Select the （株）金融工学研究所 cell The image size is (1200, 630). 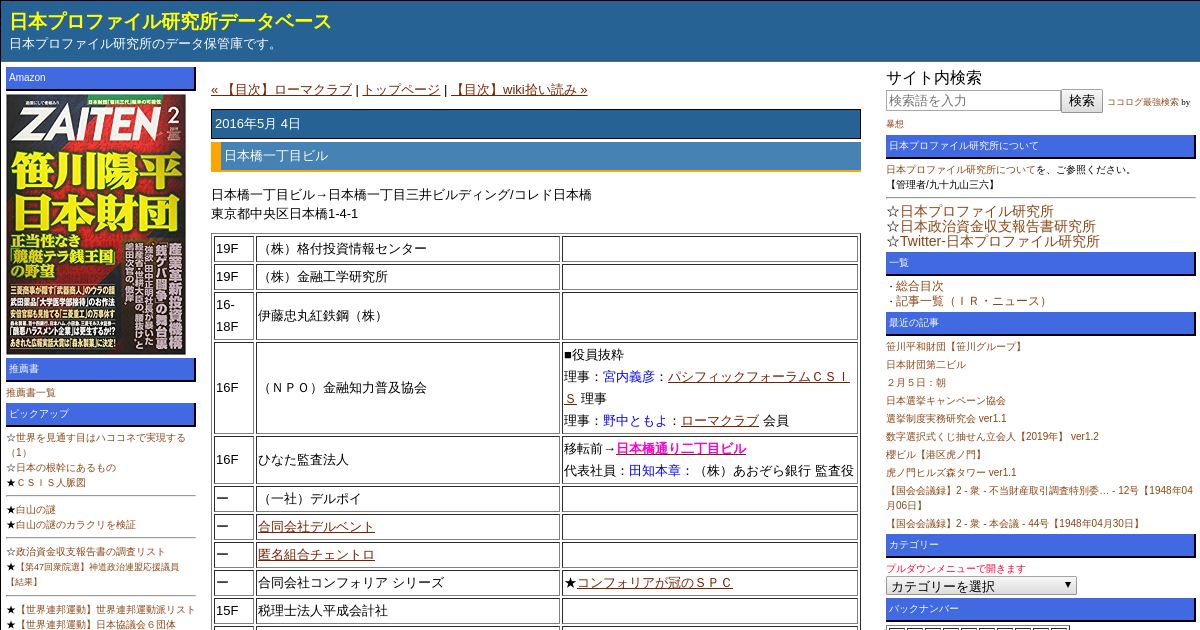(x=408, y=277)
